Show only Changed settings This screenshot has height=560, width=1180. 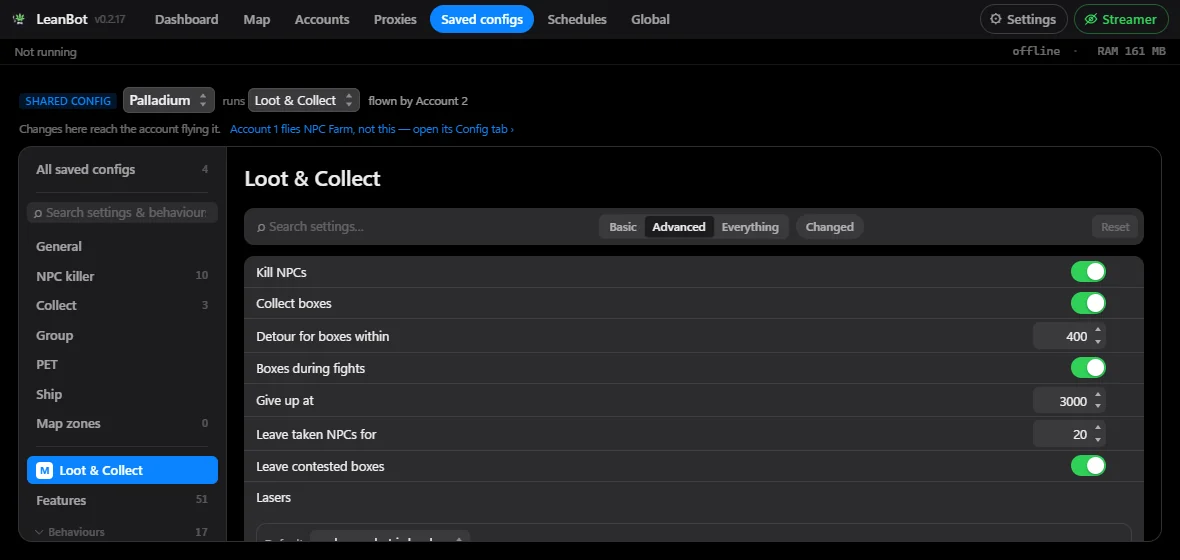(x=829, y=227)
